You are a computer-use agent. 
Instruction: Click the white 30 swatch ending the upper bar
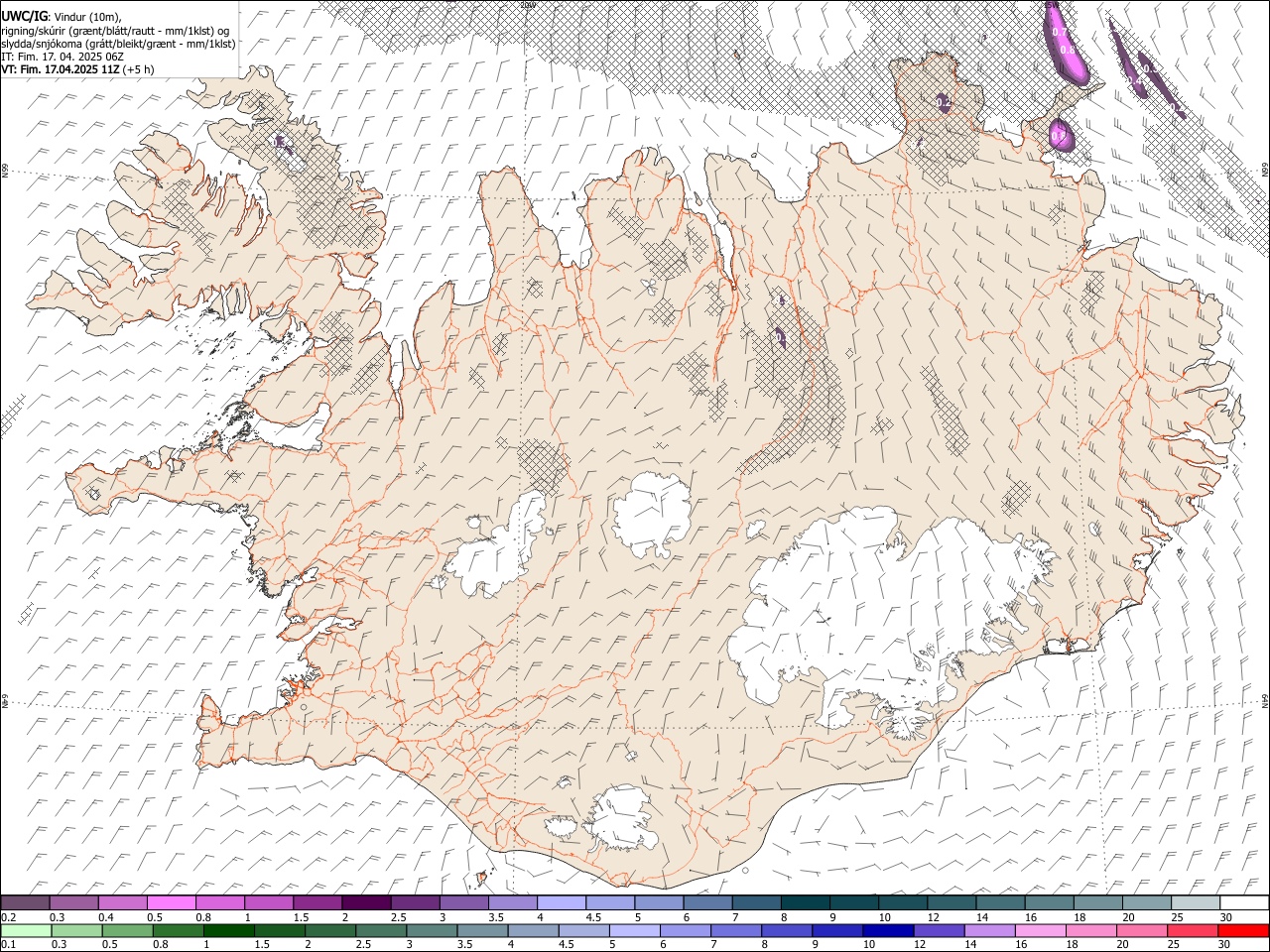[x=1244, y=903]
